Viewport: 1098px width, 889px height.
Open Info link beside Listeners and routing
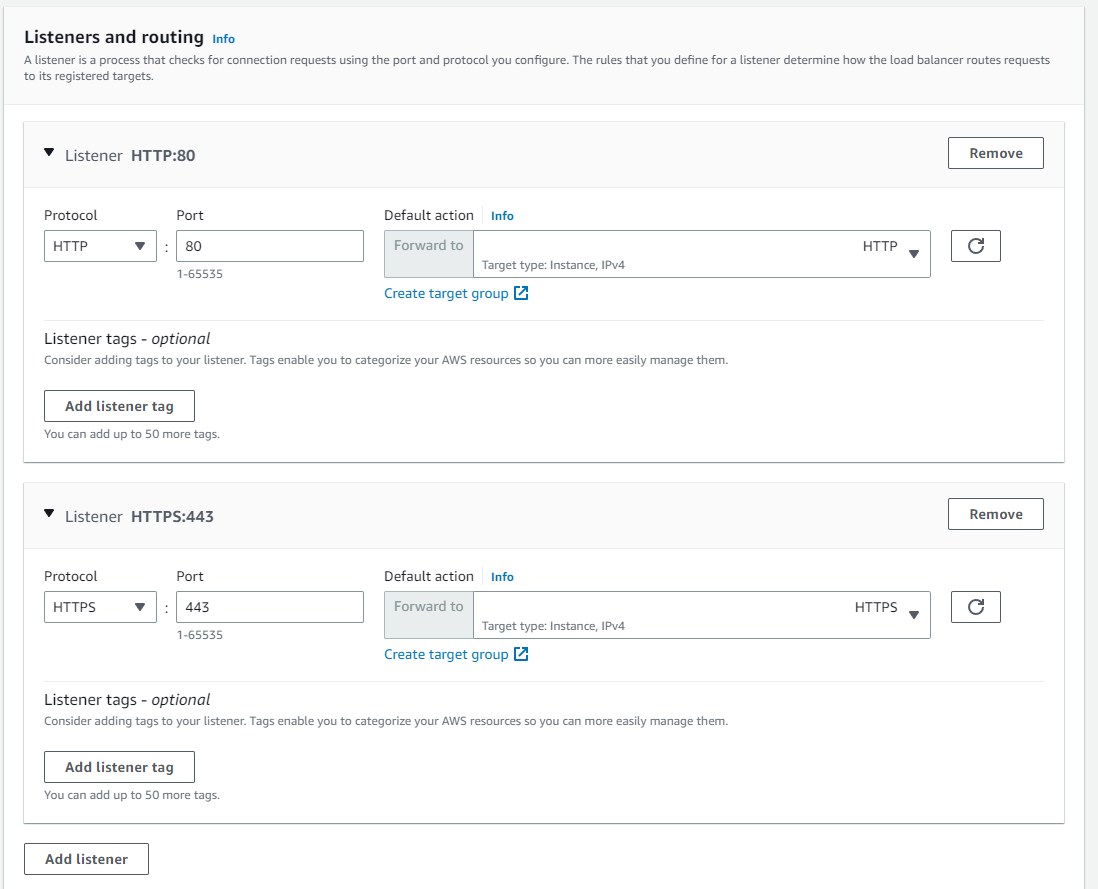coord(223,39)
